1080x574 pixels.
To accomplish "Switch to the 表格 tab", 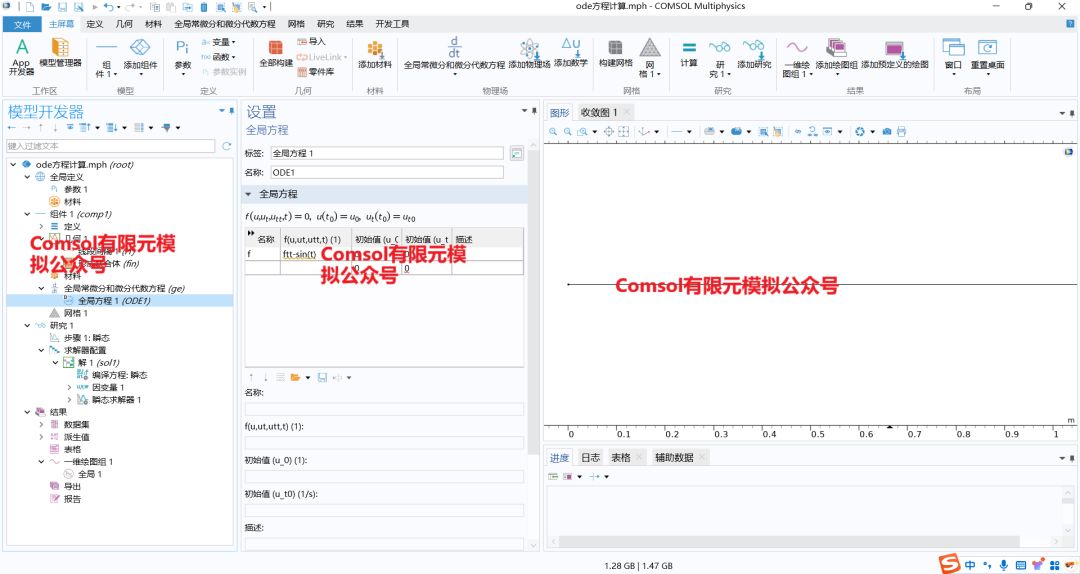I will coord(621,458).
